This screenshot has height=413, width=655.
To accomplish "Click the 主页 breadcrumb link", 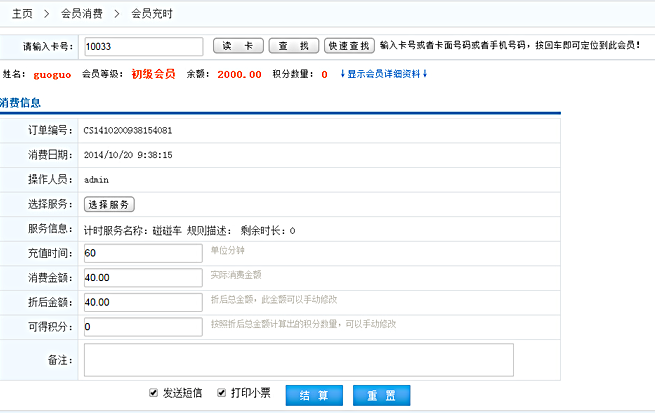I will click(22, 15).
